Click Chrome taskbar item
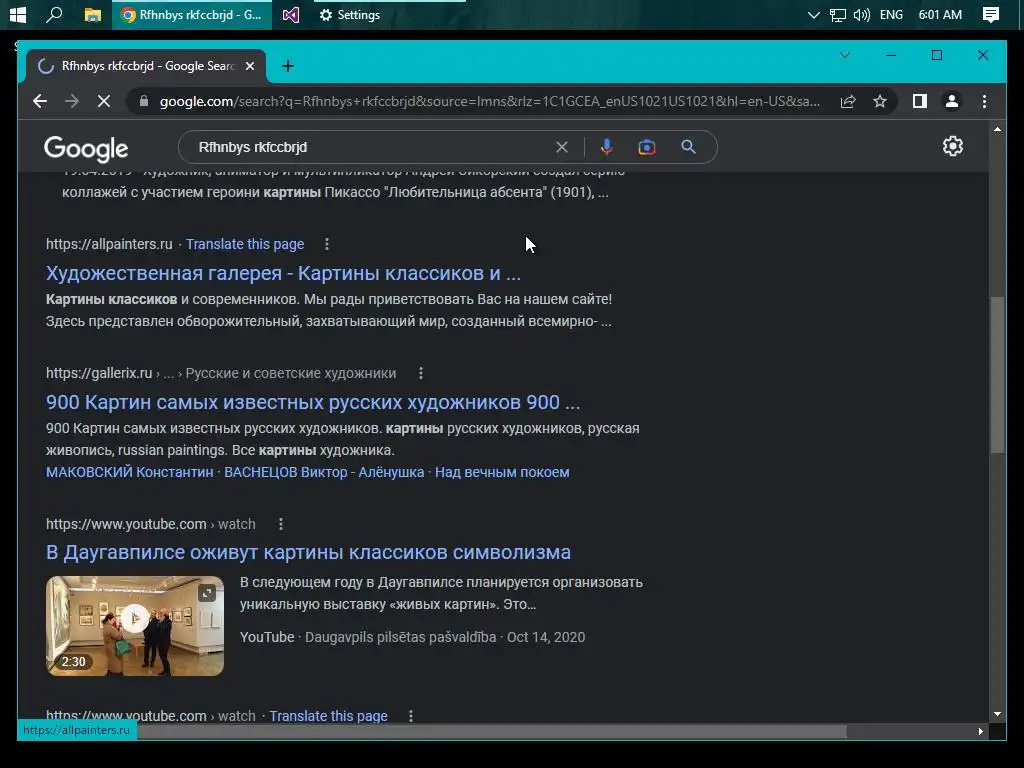 193,14
